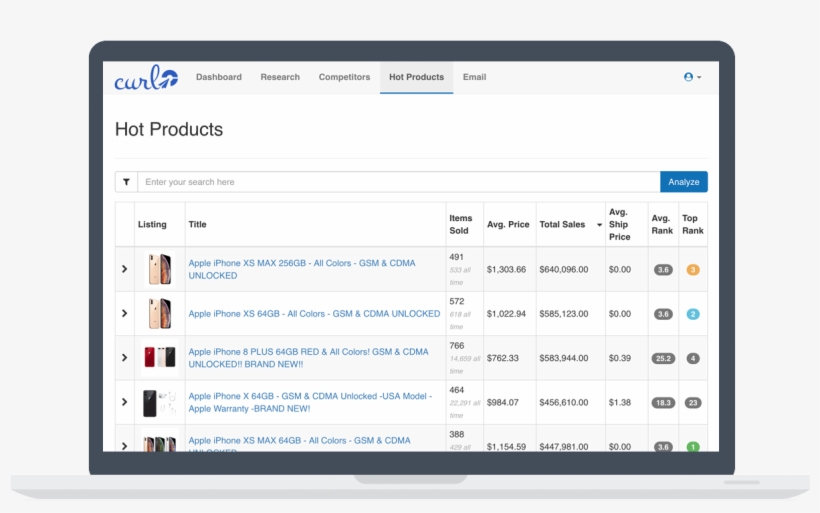Click iPhone XS 64GB thumbnail
The width and height of the screenshot is (820, 513).
click(160, 313)
